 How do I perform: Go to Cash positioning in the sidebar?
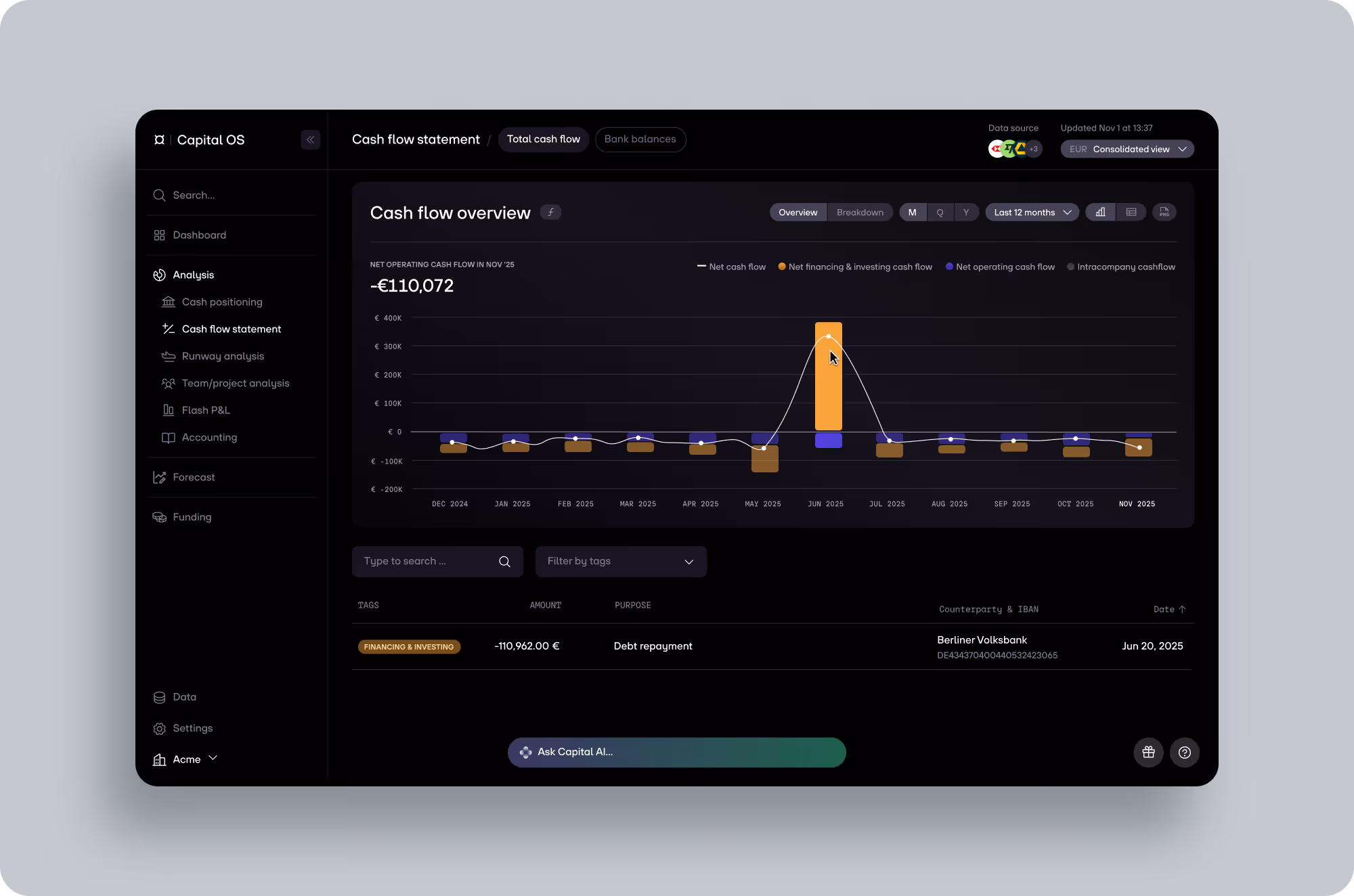click(221, 302)
